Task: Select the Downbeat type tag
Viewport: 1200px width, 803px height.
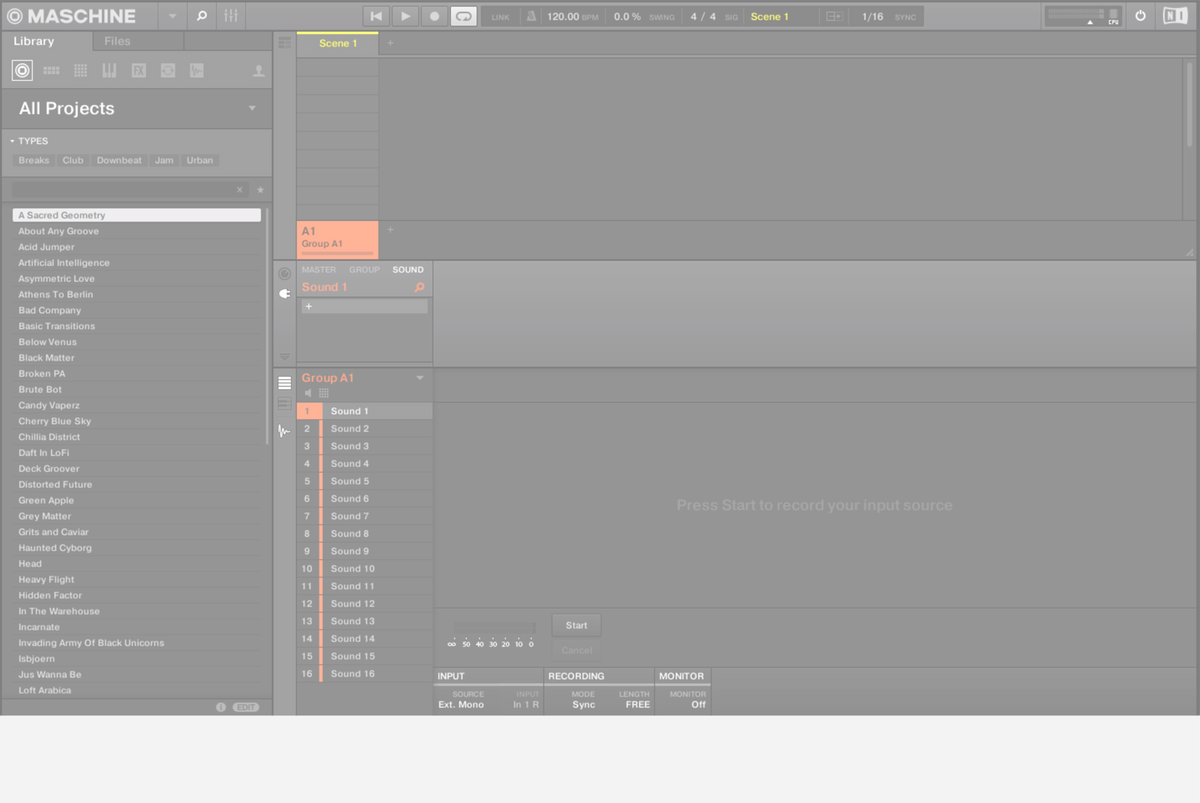Action: pyautogui.click(x=119, y=160)
